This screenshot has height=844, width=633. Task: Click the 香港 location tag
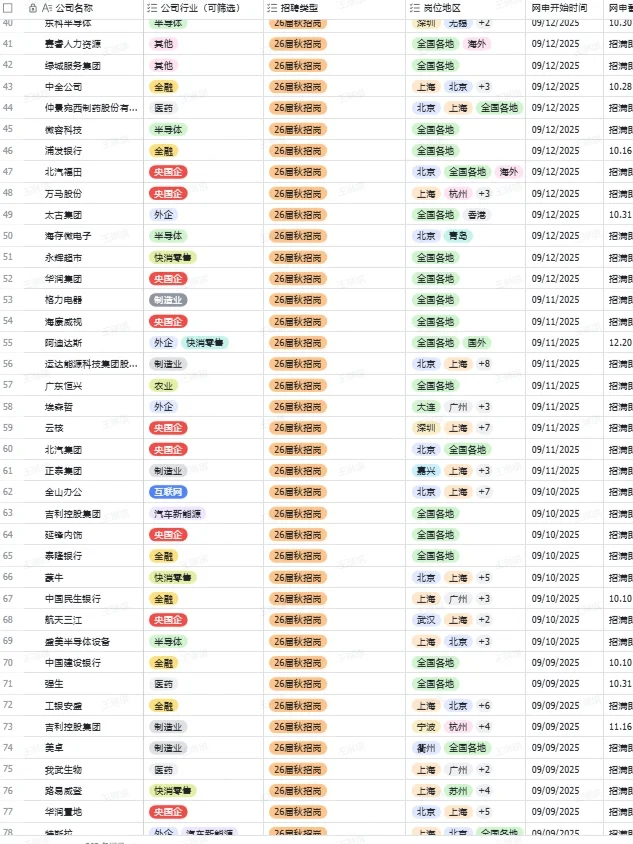pyautogui.click(x=477, y=215)
